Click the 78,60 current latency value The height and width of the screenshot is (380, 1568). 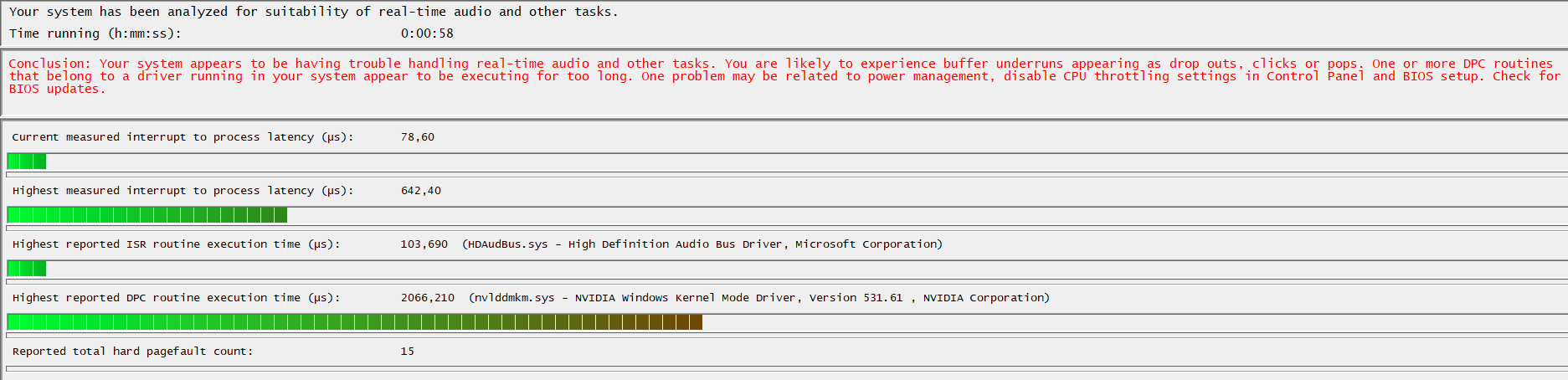tap(418, 137)
